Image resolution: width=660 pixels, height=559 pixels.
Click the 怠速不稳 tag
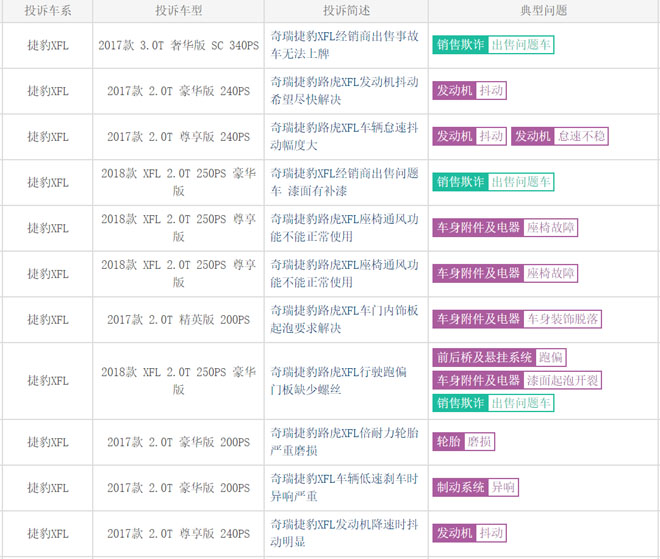581,136
